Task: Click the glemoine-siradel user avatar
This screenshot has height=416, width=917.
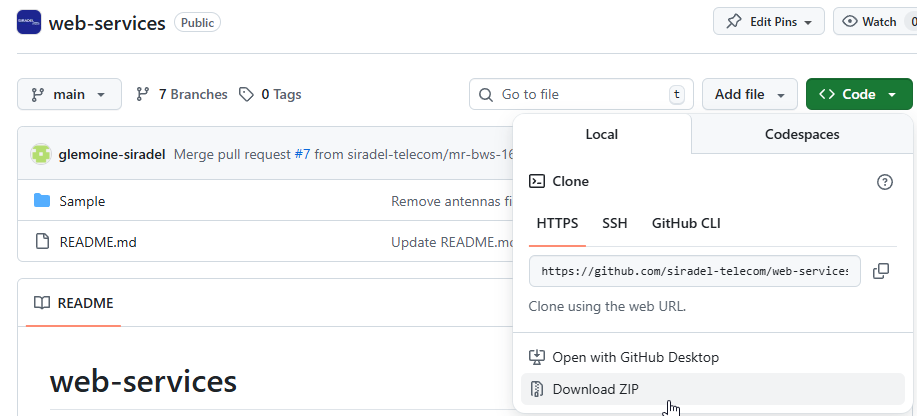Action: (41, 154)
